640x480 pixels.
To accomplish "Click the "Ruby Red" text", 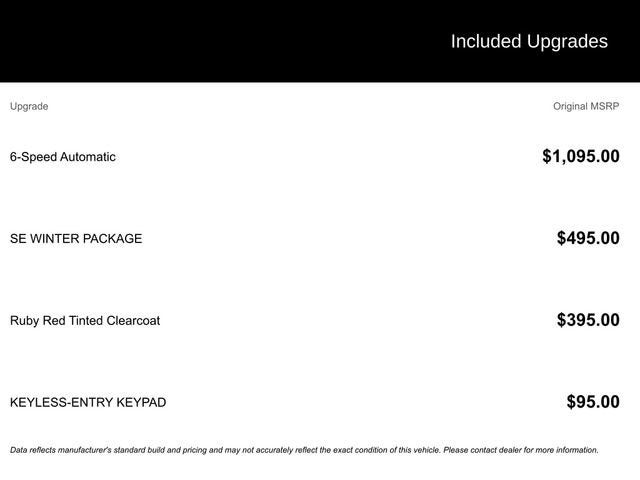I will [36, 321].
